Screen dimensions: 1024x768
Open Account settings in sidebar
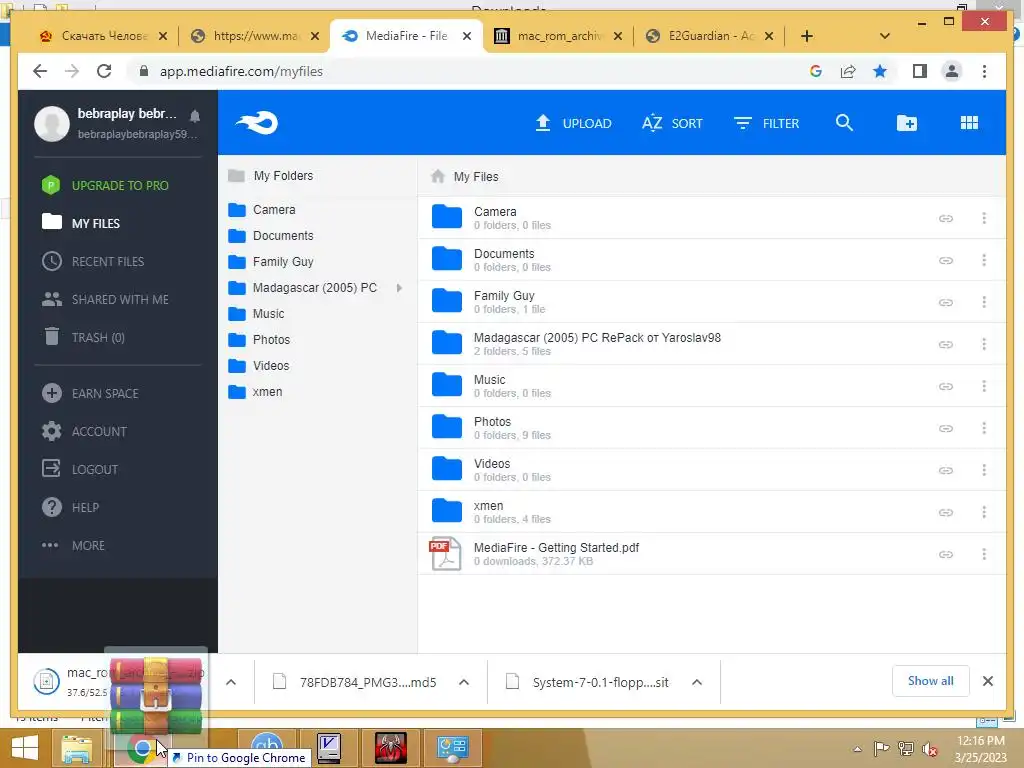[84, 431]
